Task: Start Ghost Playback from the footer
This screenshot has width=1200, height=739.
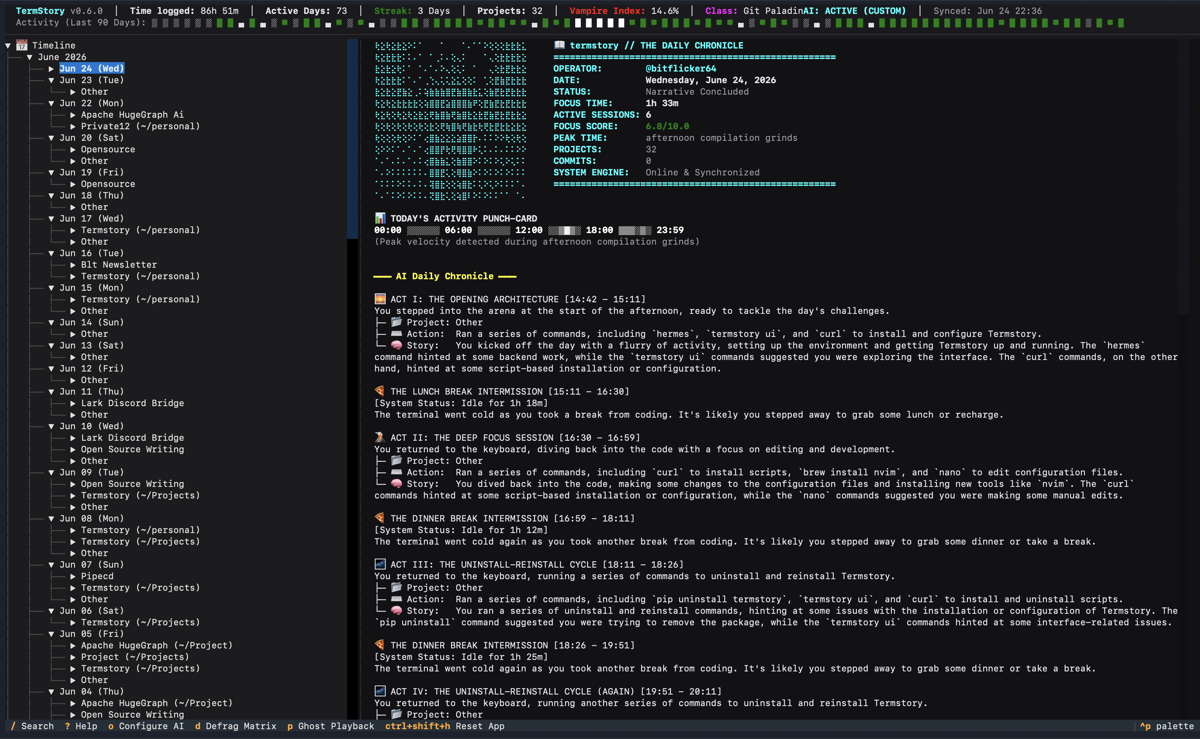Action: point(331,726)
